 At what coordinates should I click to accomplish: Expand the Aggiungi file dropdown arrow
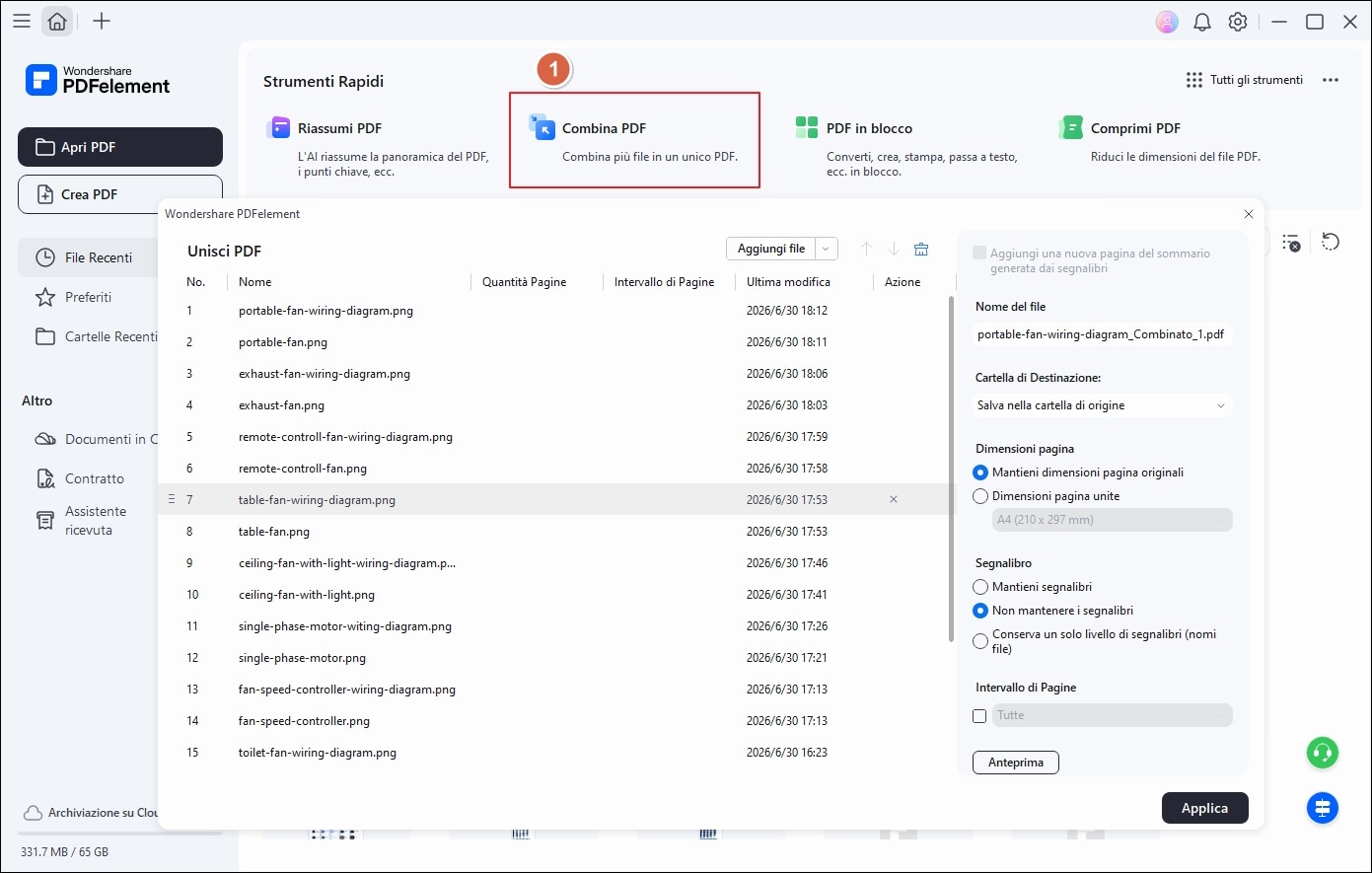click(x=828, y=250)
